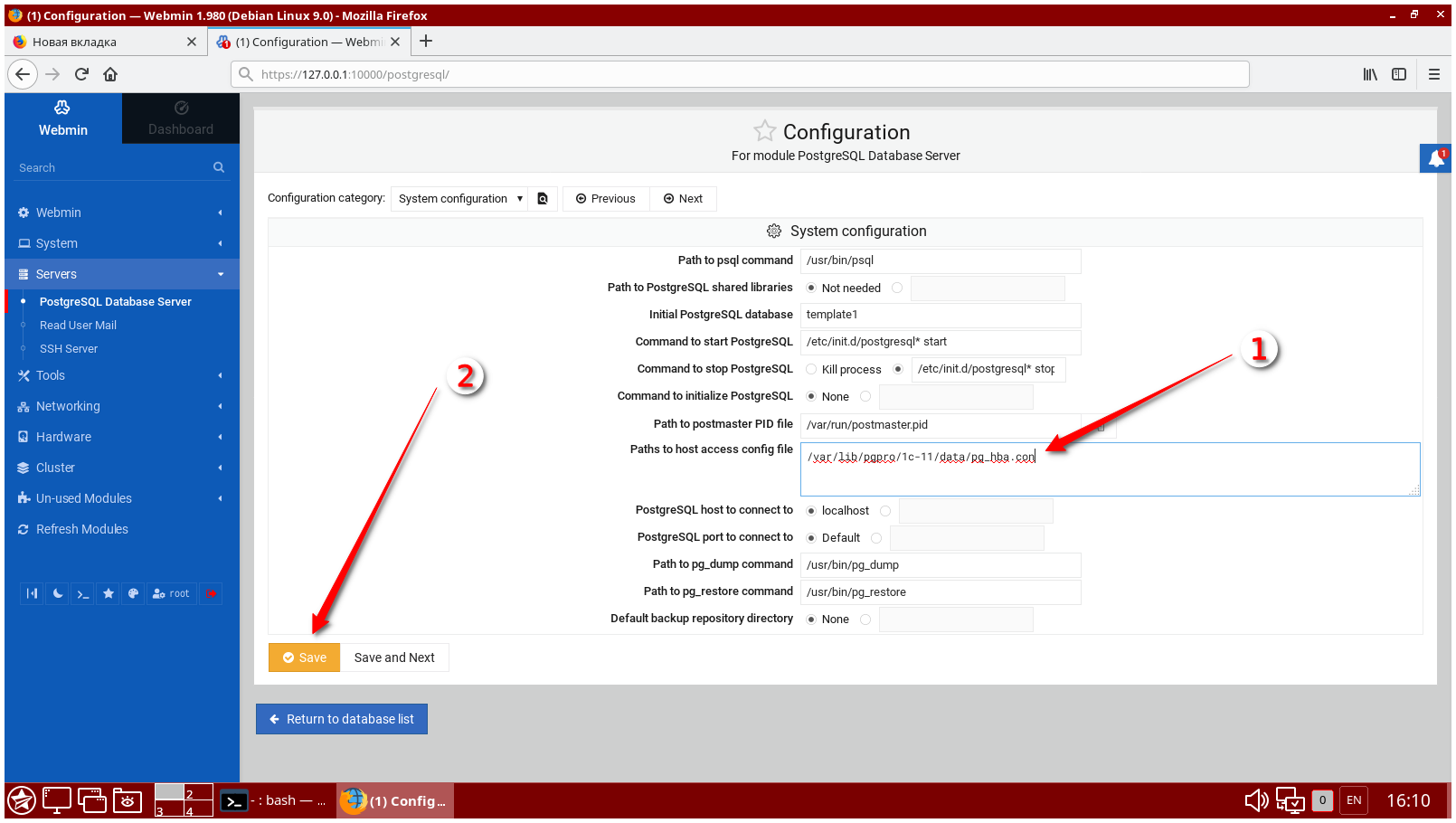Close the Configuration — Webmin tab
The image size is (1456, 823).
(395, 42)
